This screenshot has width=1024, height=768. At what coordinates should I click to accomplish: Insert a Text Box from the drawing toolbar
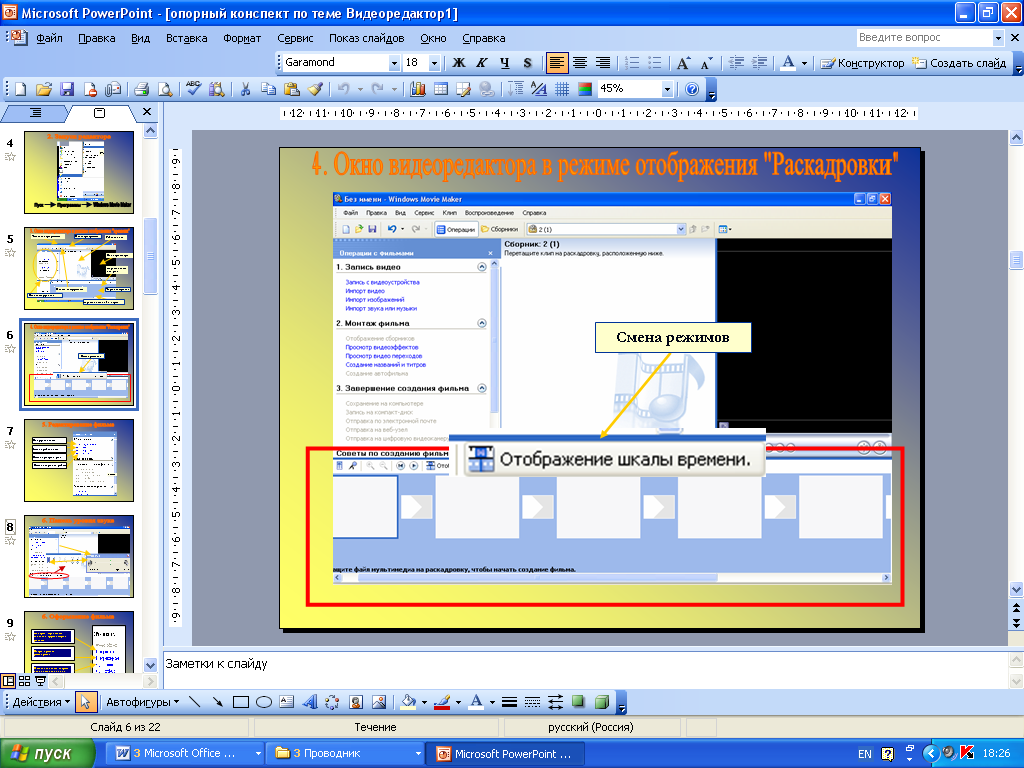click(x=287, y=702)
